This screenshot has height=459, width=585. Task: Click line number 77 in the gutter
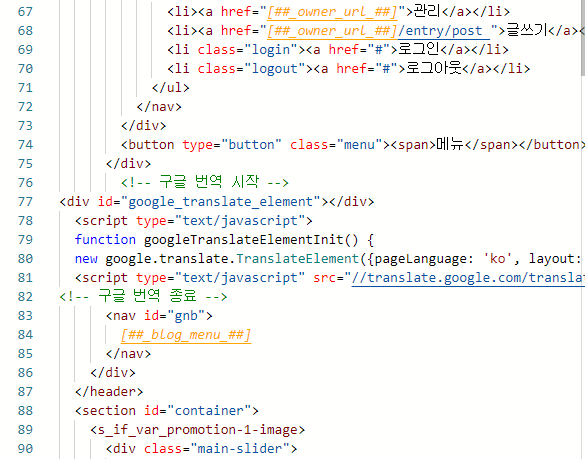click(x=25, y=202)
